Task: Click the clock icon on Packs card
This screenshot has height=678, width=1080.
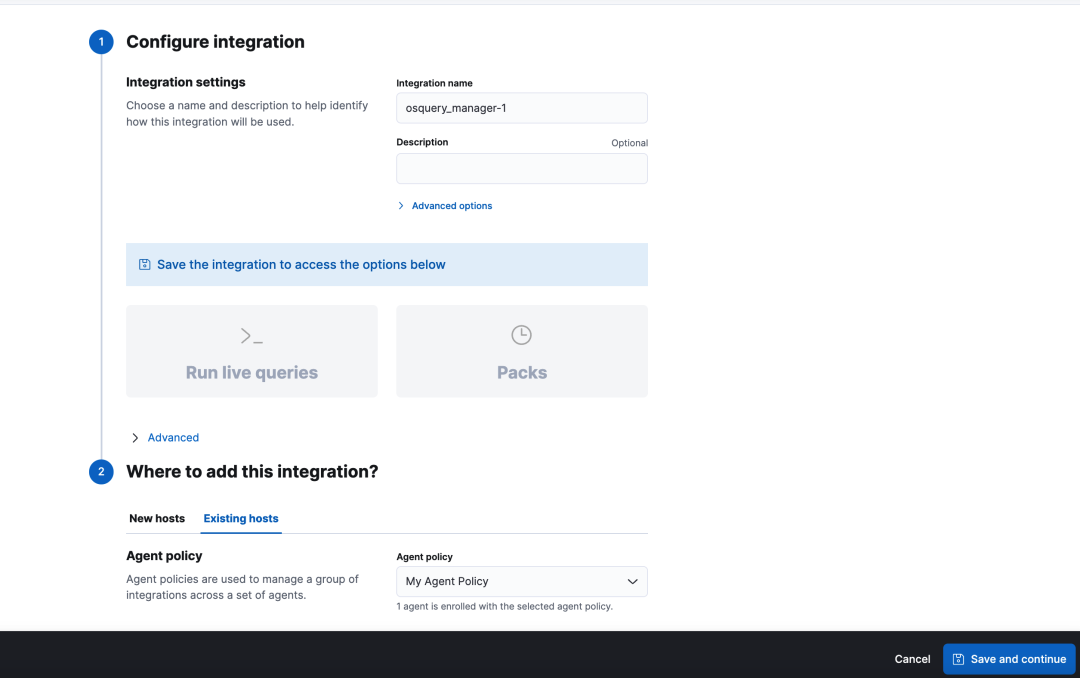Action: pyautogui.click(x=521, y=335)
